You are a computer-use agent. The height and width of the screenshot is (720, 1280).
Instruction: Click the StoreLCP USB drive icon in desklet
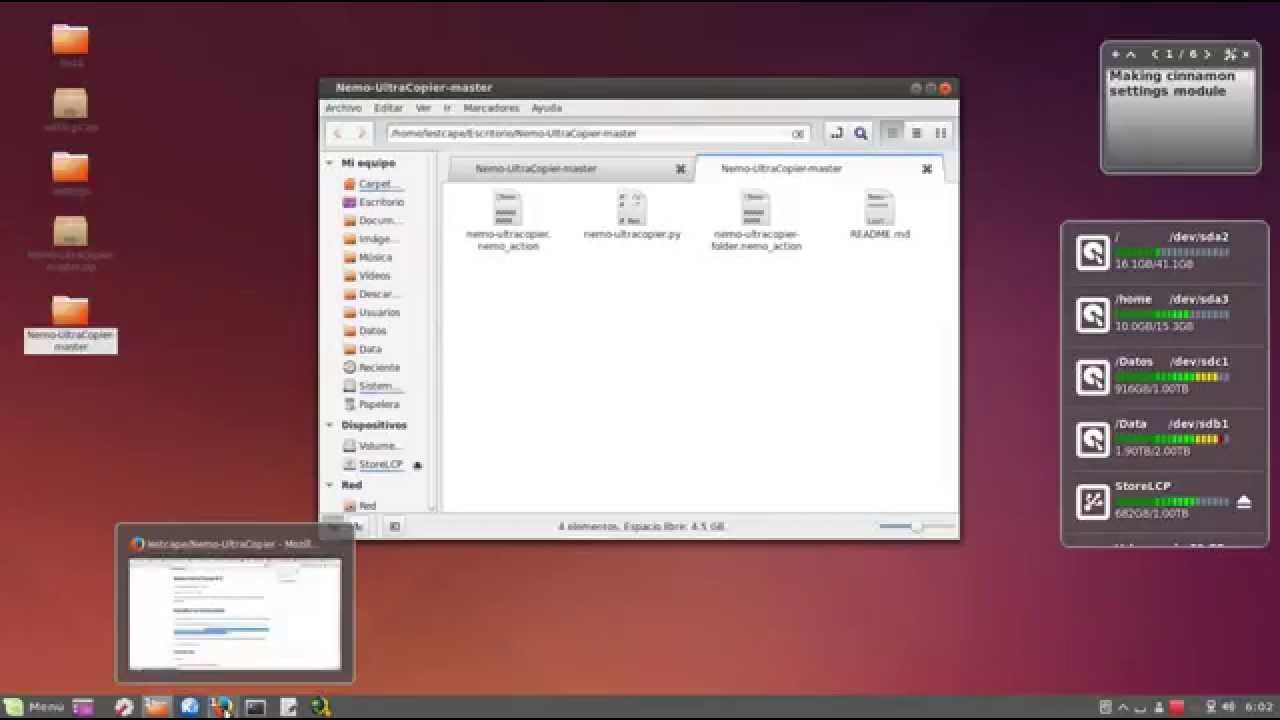[1093, 501]
